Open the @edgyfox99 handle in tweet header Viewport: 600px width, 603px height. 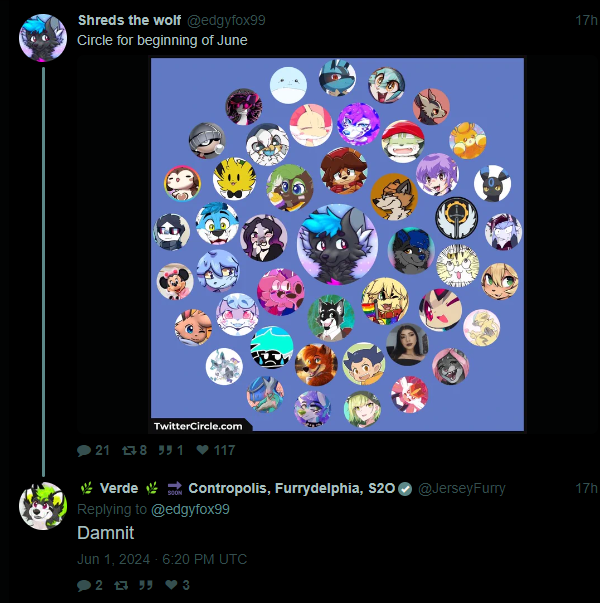click(226, 20)
